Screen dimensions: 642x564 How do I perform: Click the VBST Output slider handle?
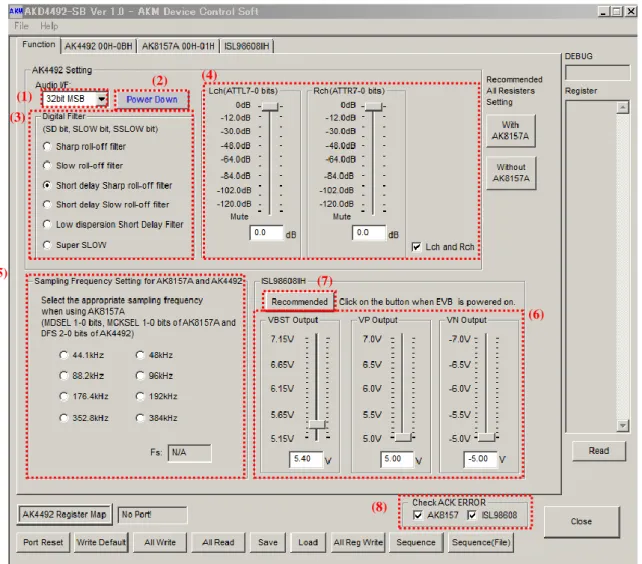click(x=317, y=424)
